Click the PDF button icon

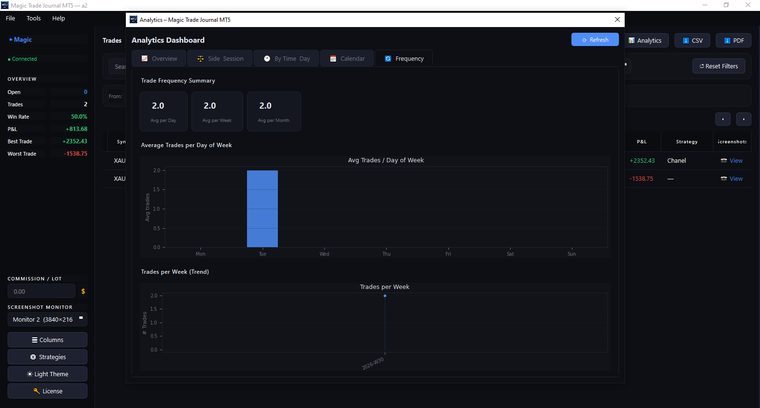727,41
